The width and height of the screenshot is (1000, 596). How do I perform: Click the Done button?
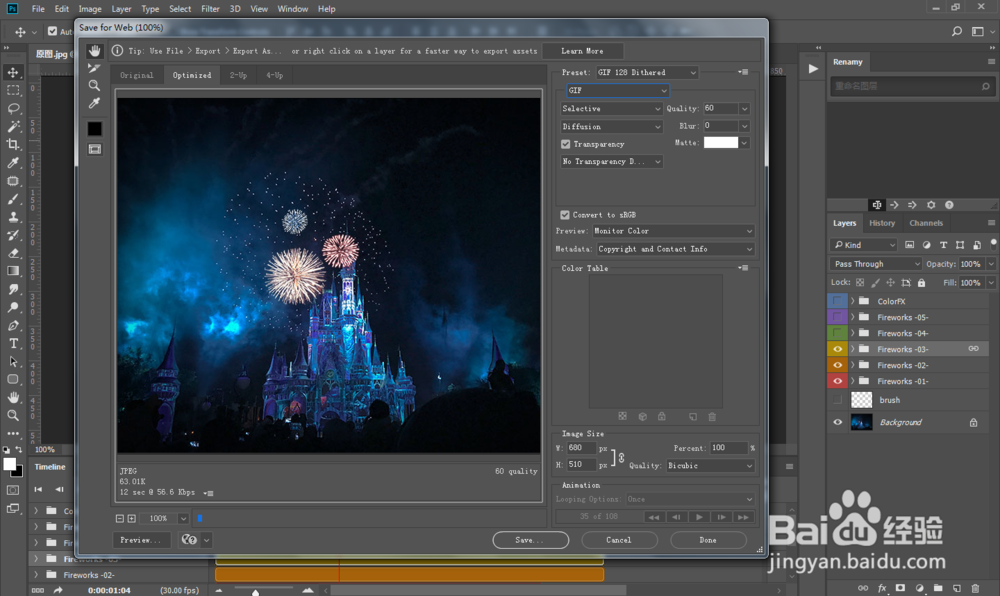pyautogui.click(x=709, y=540)
